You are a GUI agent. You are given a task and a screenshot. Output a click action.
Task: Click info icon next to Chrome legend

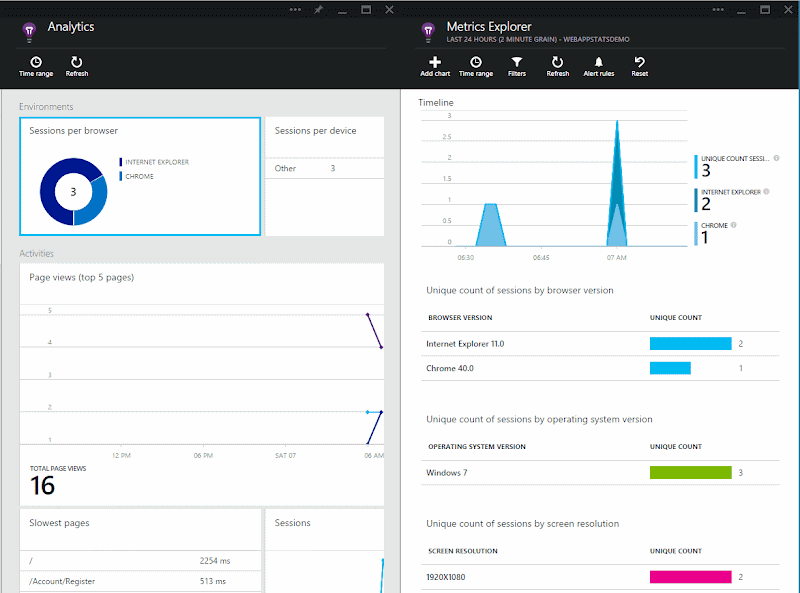click(x=733, y=225)
